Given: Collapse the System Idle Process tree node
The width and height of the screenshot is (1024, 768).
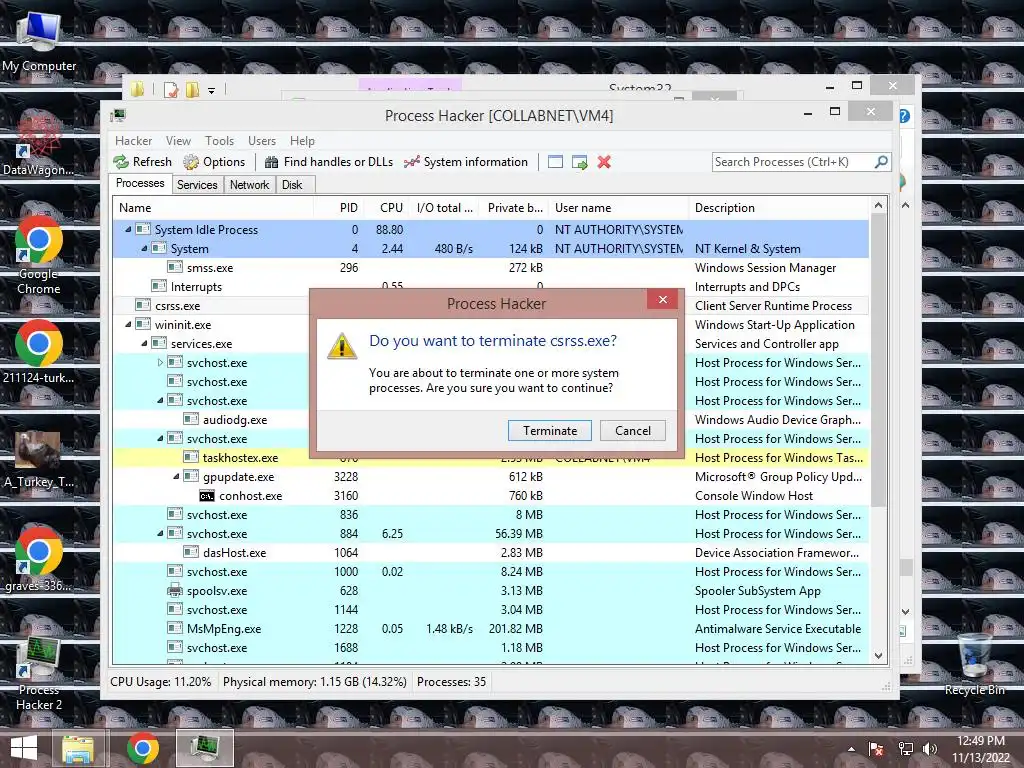Looking at the screenshot, I should 128,229.
